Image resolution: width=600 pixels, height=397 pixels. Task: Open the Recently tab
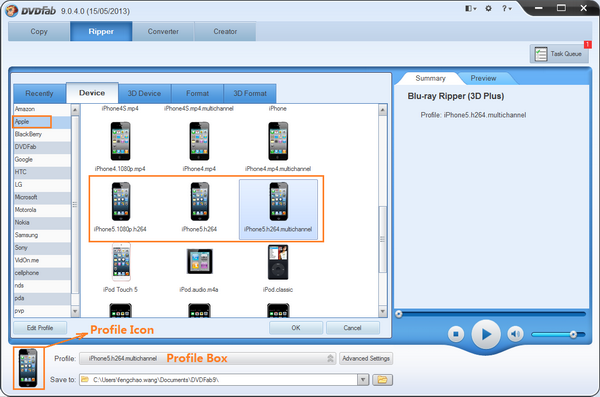click(39, 93)
